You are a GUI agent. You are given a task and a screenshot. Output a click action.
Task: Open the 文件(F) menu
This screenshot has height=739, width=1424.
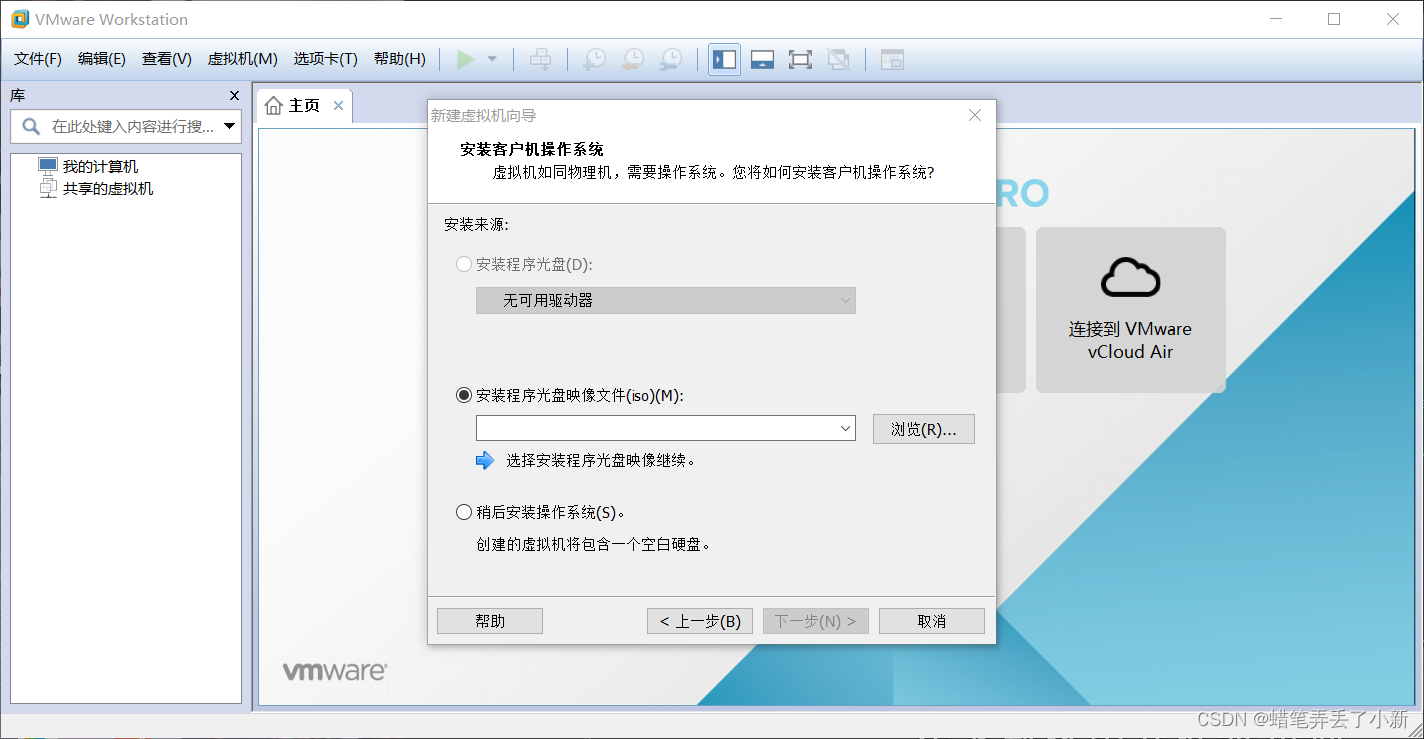pyautogui.click(x=38, y=59)
